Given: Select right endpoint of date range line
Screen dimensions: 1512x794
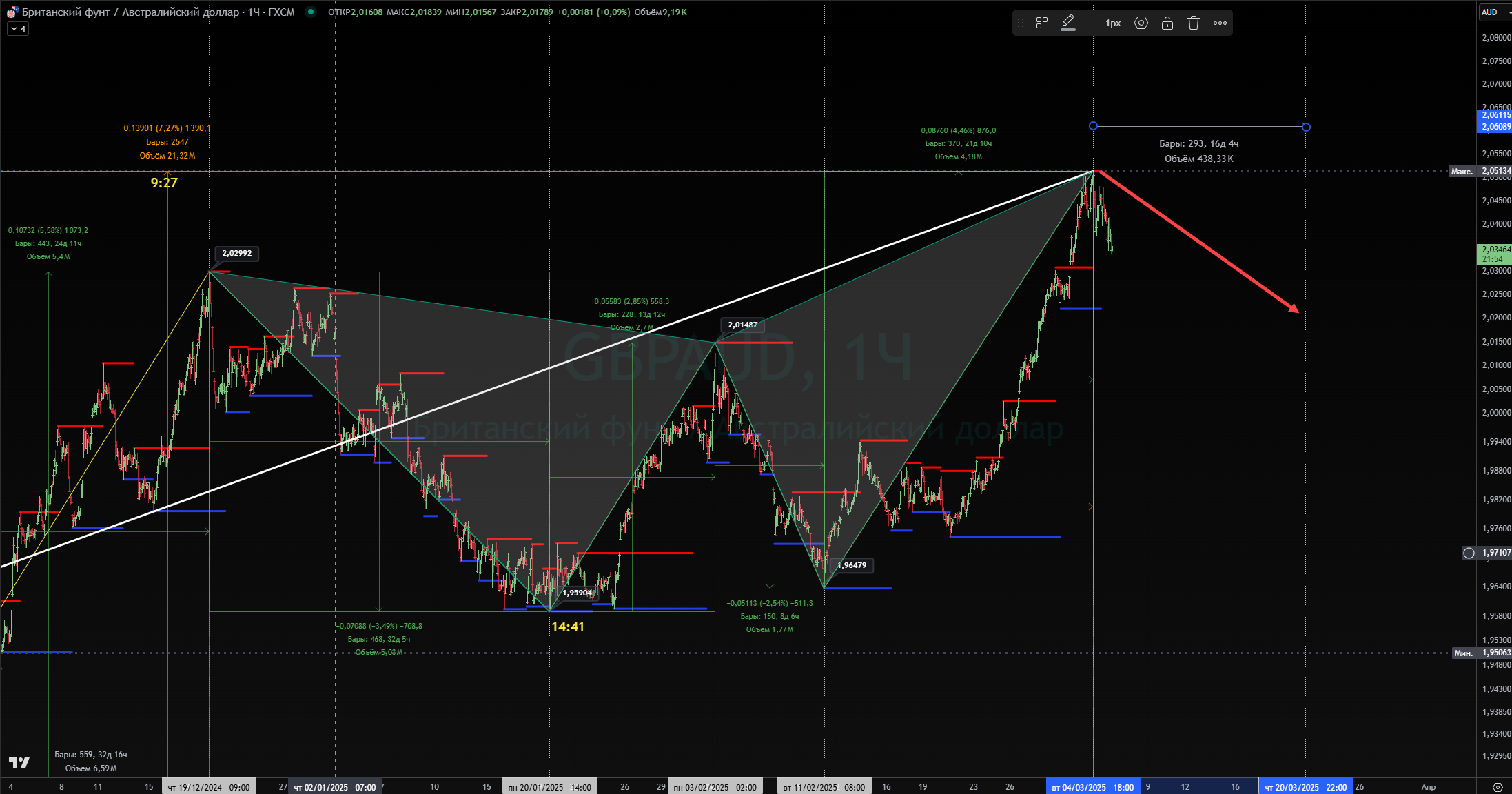Looking at the screenshot, I should click(x=1306, y=127).
